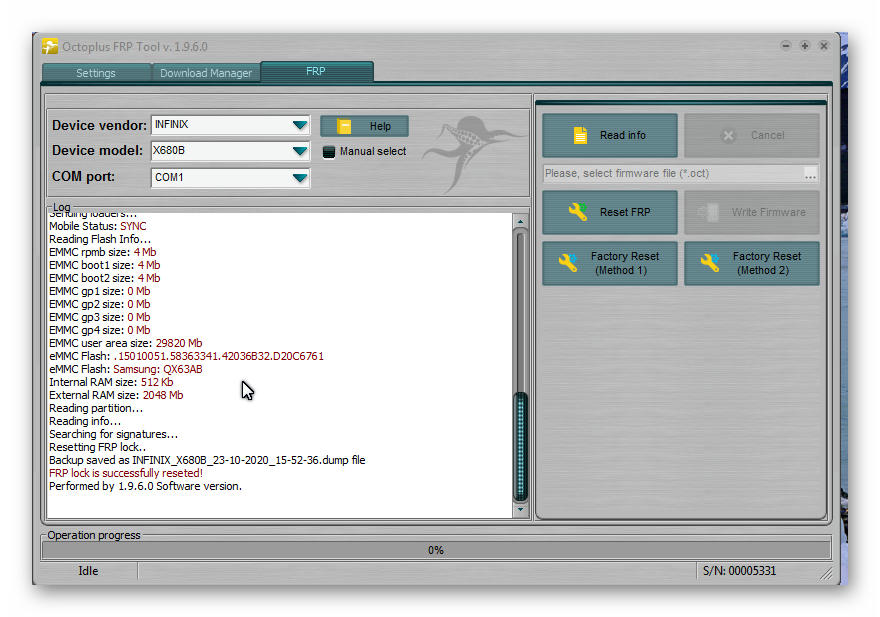Click the 'Backup saved as INFINIX_X680B' log line
The height and width of the screenshot is (617, 880).
pos(207,460)
